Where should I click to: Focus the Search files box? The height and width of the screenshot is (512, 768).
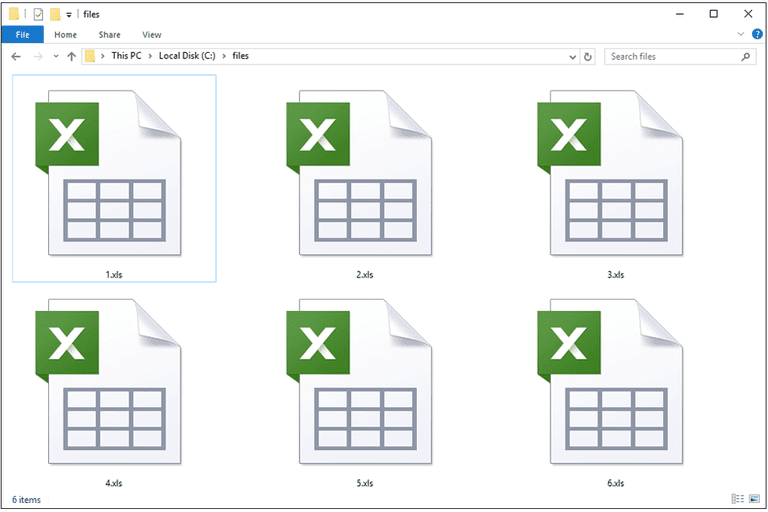point(680,57)
